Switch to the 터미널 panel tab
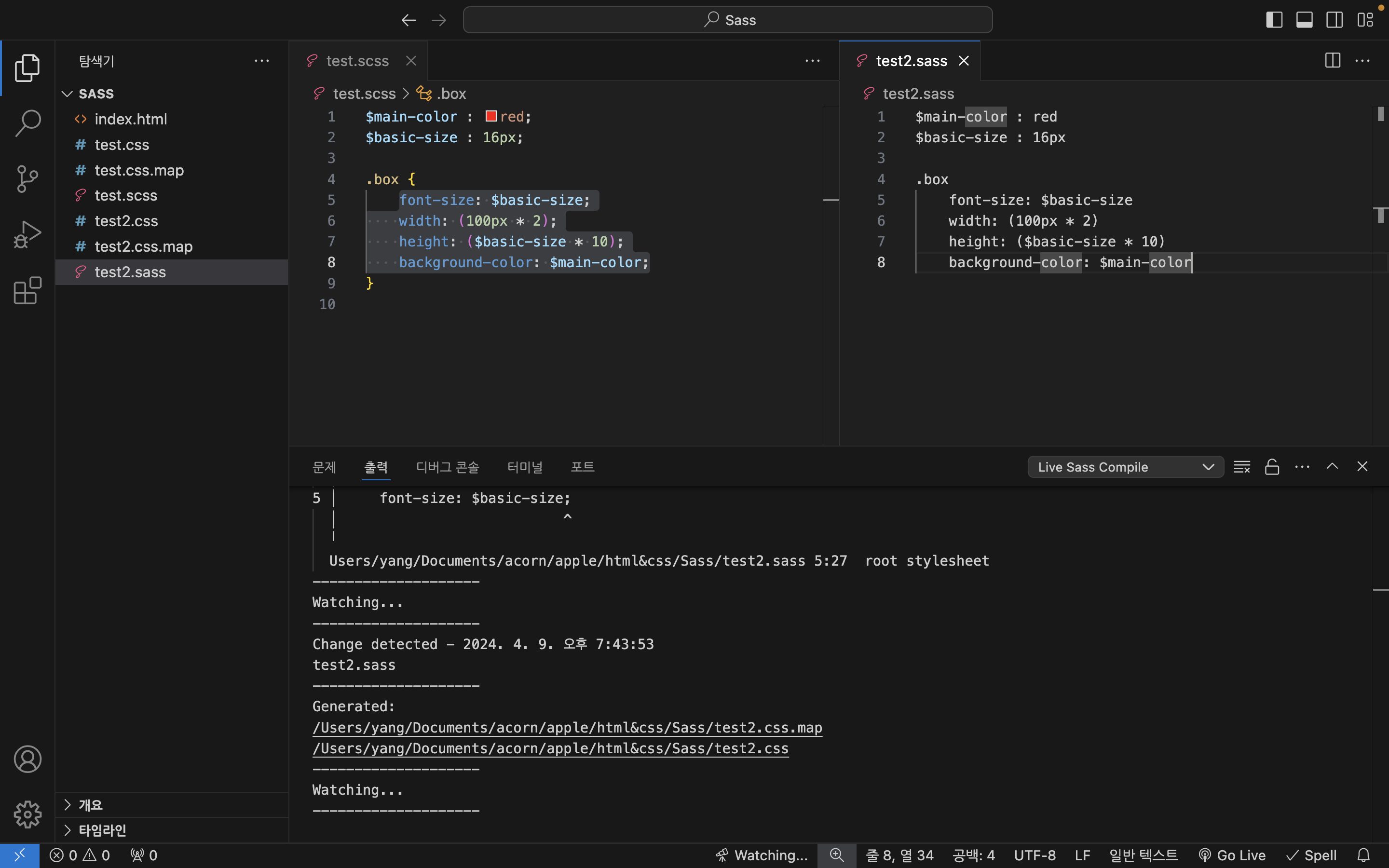1389x868 pixels. 525,467
